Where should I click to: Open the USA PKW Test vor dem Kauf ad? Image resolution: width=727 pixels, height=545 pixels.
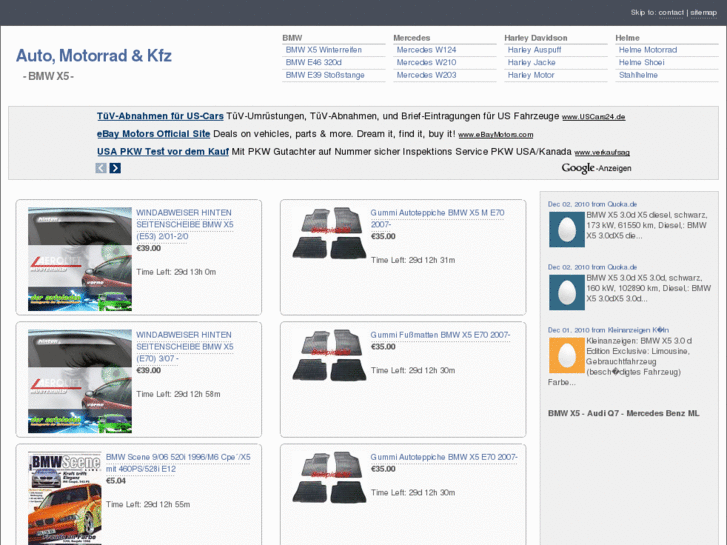pos(163,151)
